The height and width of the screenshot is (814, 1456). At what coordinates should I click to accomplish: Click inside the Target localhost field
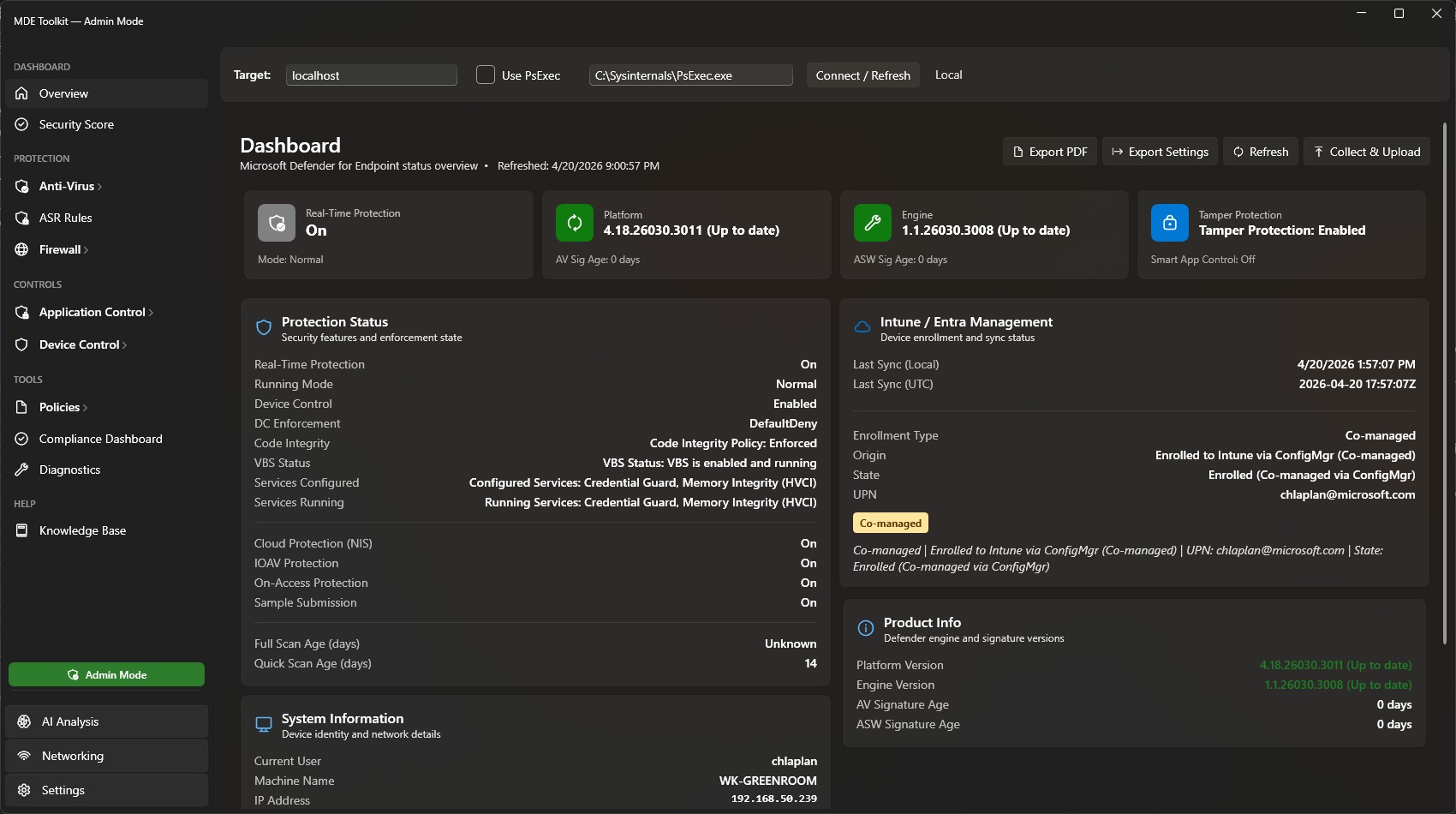click(371, 75)
